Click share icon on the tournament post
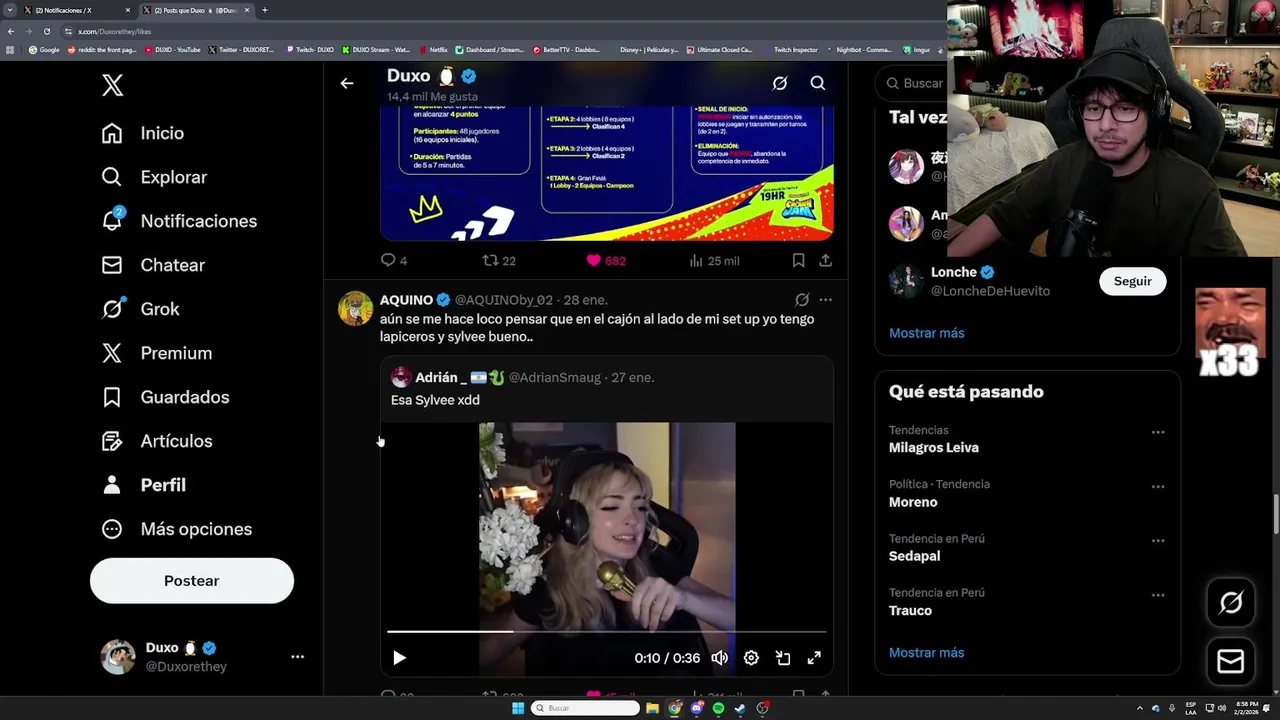The width and height of the screenshot is (1280, 720). (825, 260)
